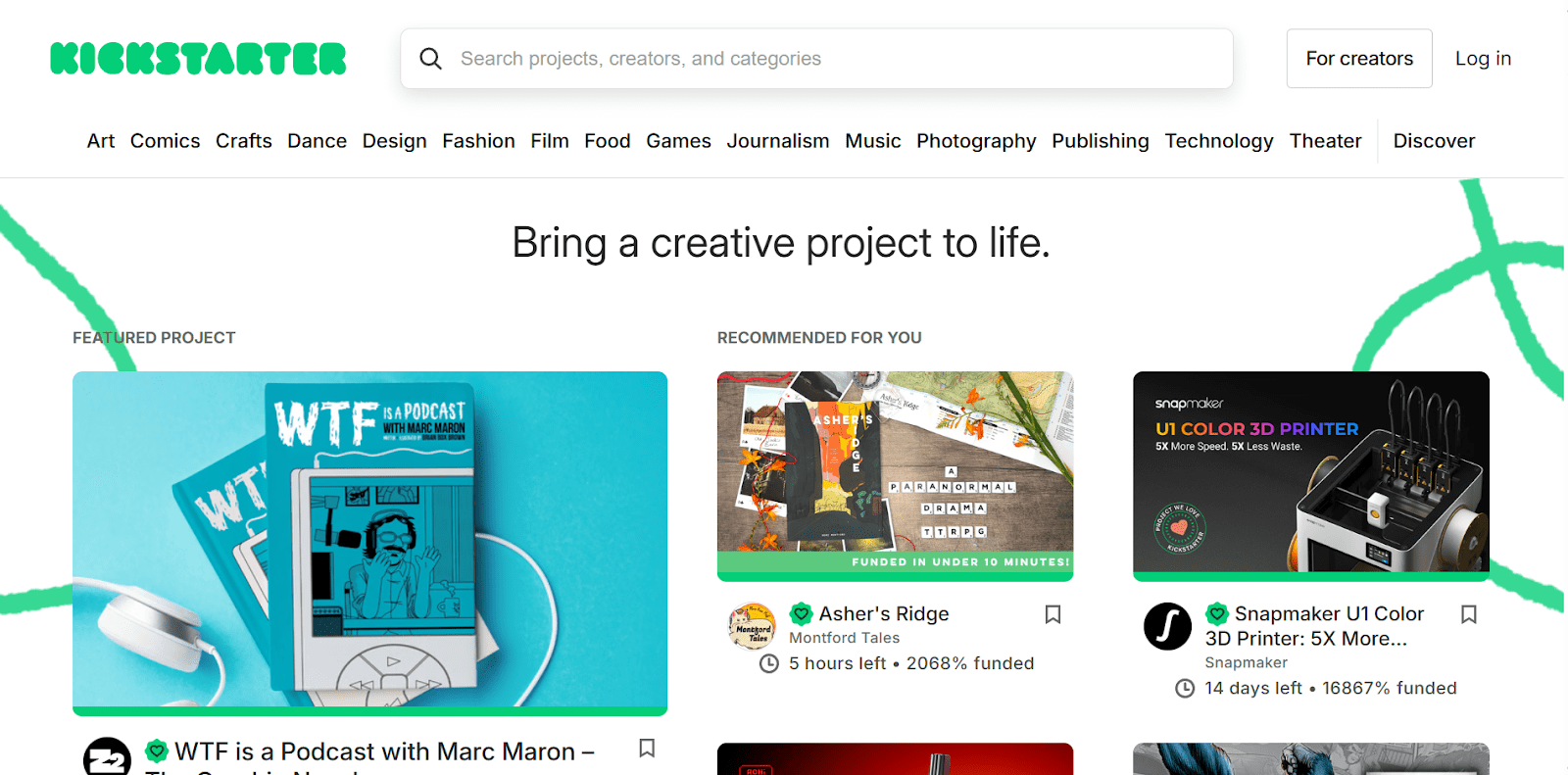This screenshot has height=775, width=1568.
Task: Open the Technology category
Action: [x=1218, y=141]
